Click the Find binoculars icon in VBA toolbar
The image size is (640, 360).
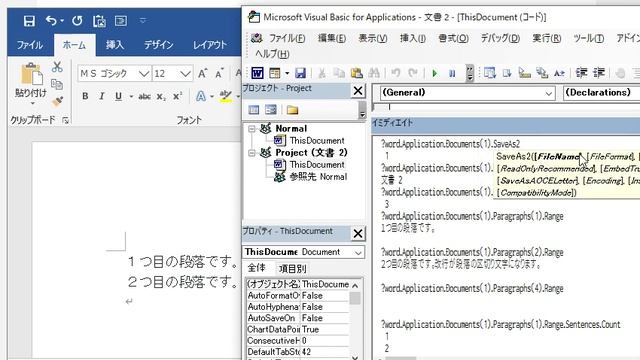click(374, 73)
